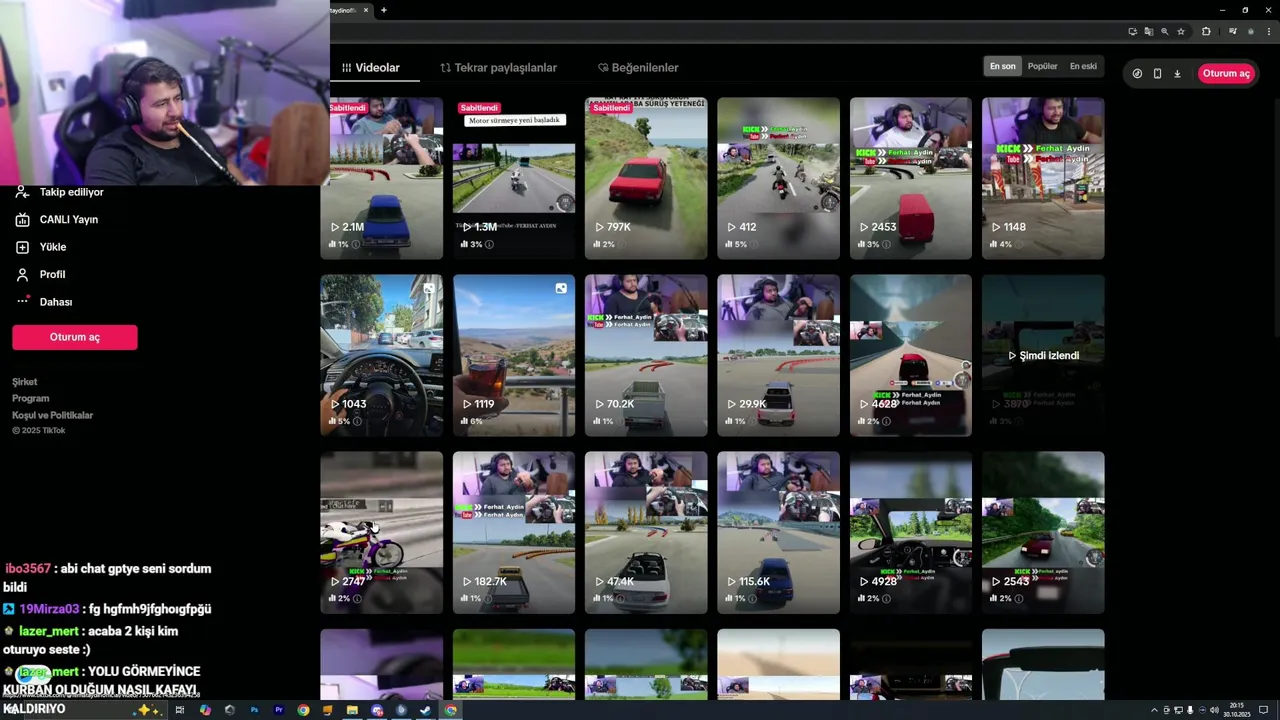Open the Şirket footer link

(25, 382)
